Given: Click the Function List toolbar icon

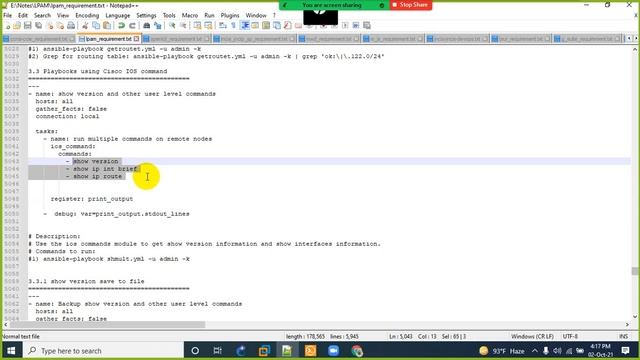Looking at the screenshot, I should [287, 26].
